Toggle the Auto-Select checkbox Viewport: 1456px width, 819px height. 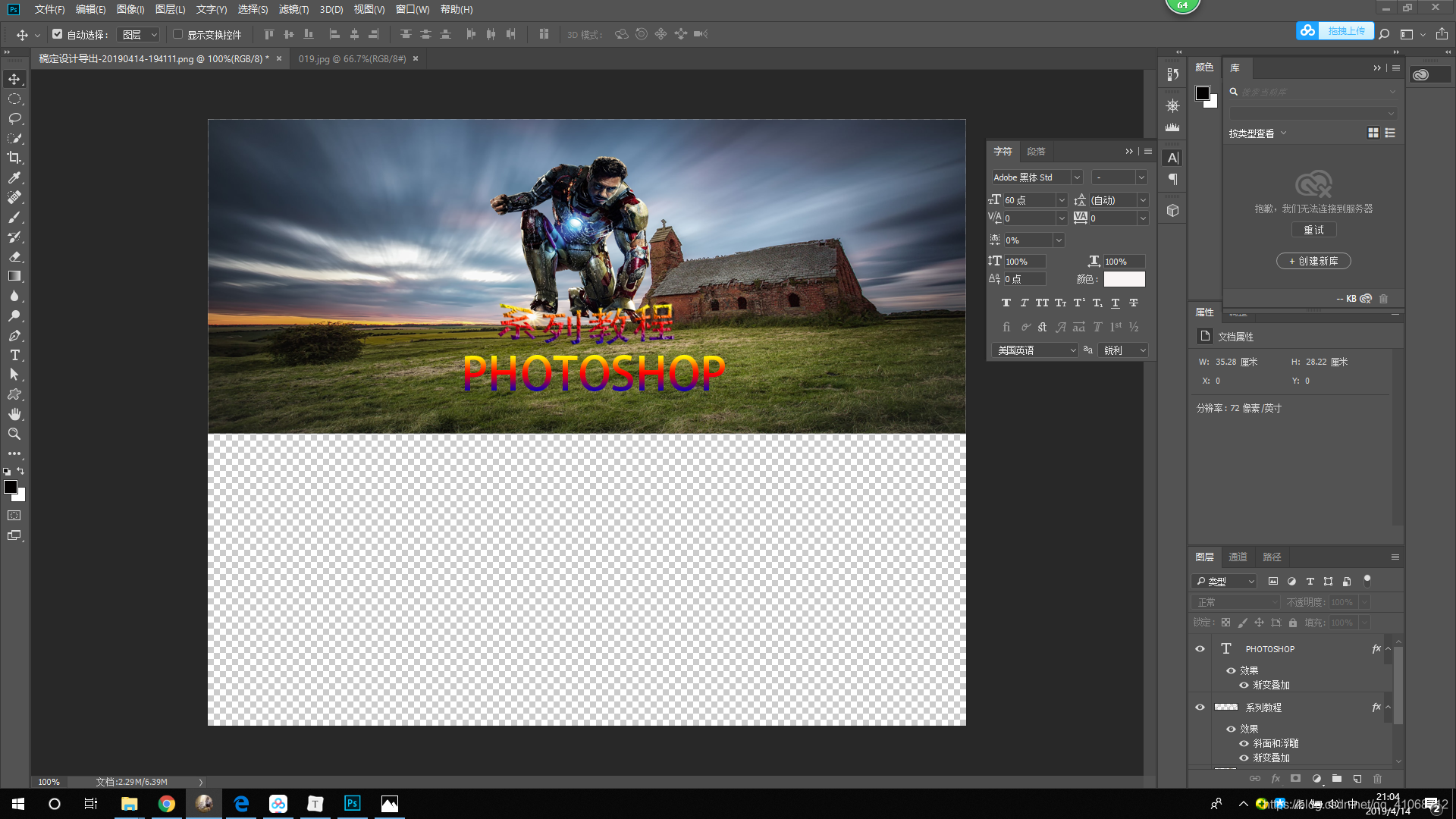(x=58, y=34)
